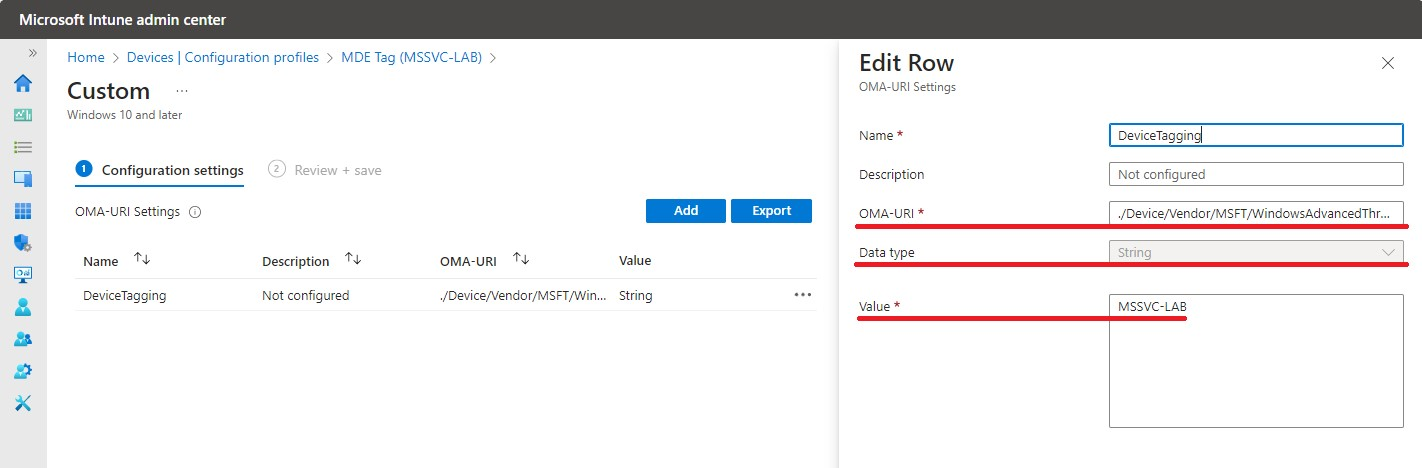Image resolution: width=1422 pixels, height=468 pixels.
Task: Open Home icon in sidebar
Action: point(22,83)
